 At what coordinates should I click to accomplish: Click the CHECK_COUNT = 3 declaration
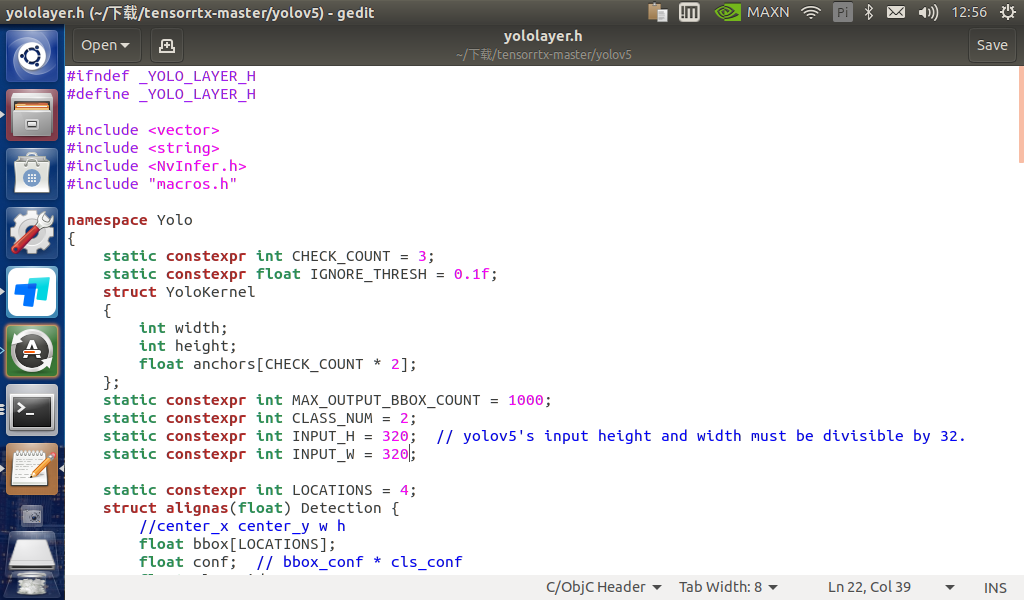(268, 257)
